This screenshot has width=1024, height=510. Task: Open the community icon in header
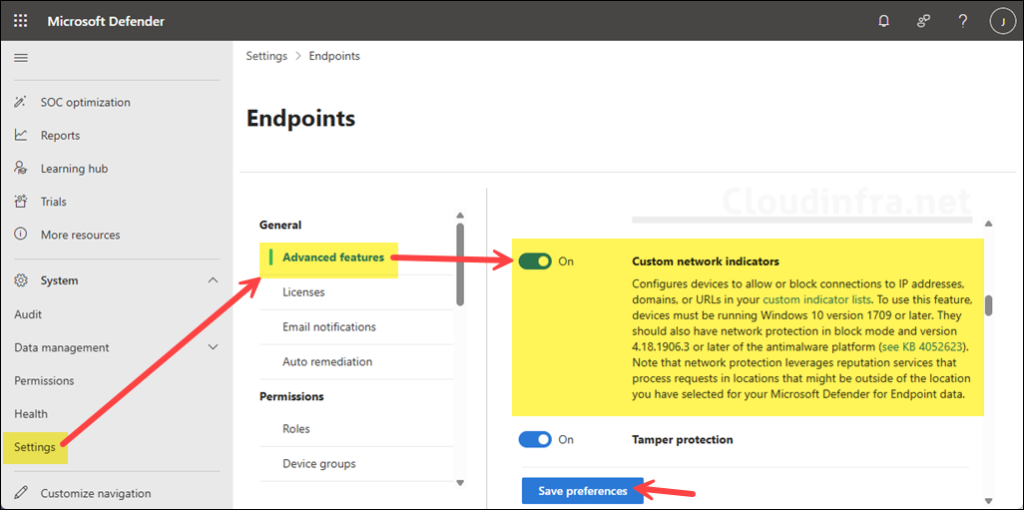(x=923, y=21)
